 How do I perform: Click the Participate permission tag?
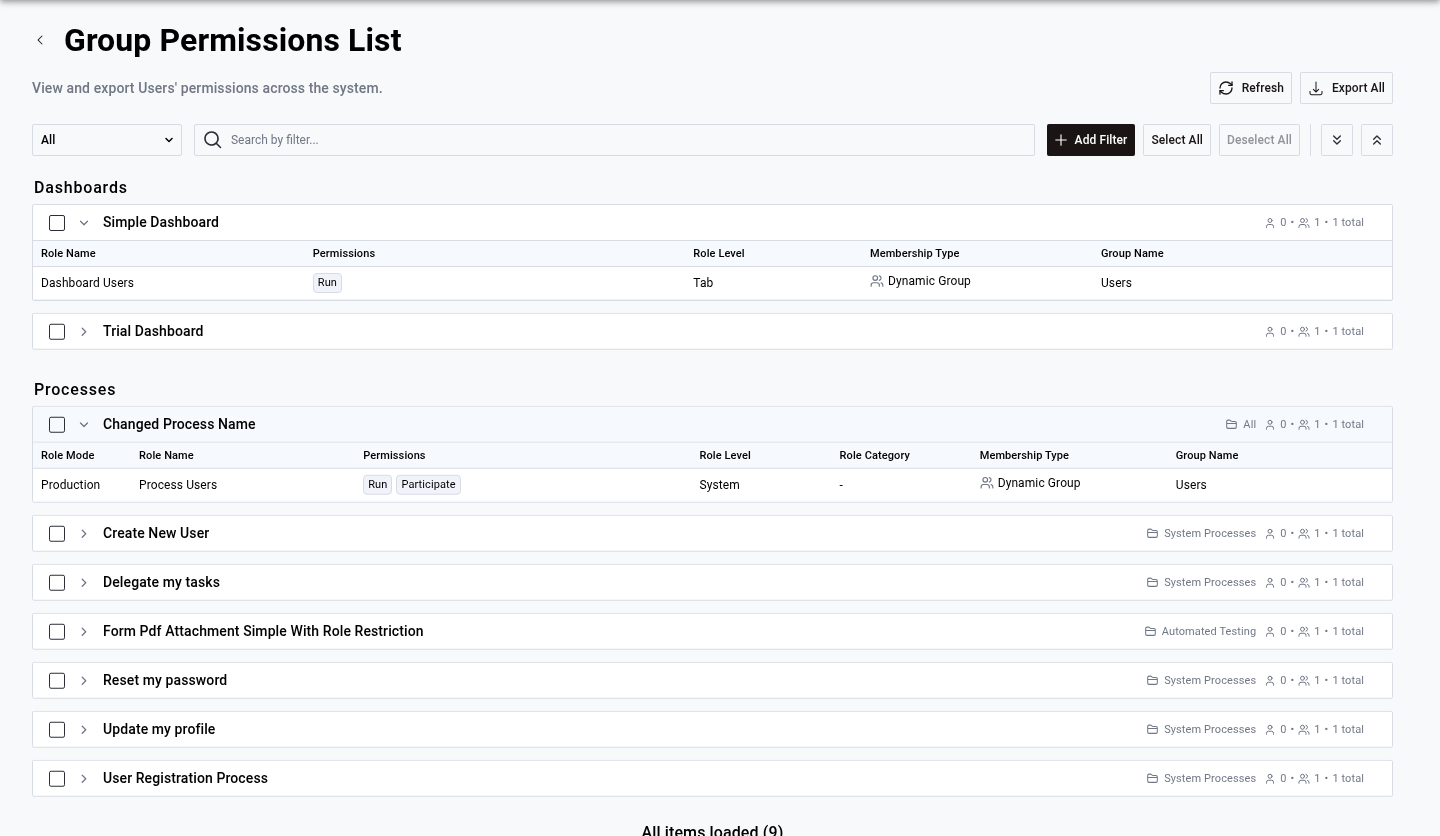coord(428,484)
